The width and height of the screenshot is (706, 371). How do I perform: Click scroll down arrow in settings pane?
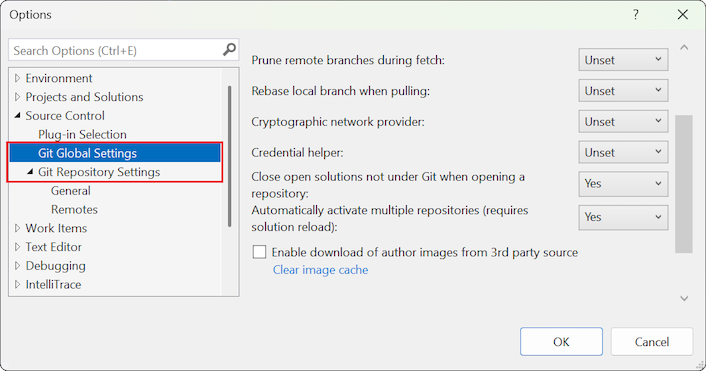684,298
